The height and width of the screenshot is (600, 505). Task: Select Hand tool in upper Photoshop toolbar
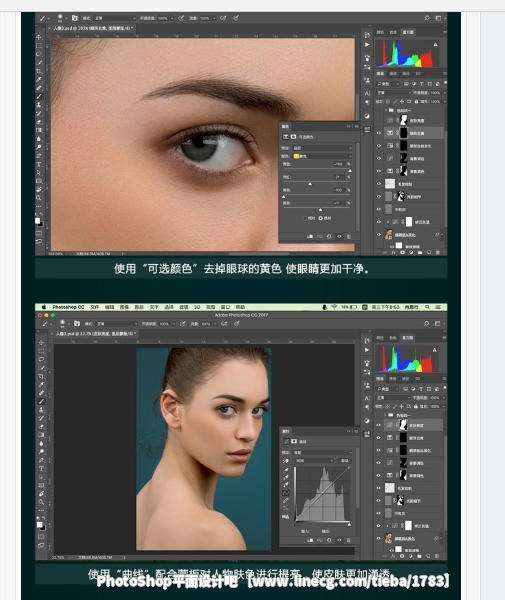click(x=39, y=189)
